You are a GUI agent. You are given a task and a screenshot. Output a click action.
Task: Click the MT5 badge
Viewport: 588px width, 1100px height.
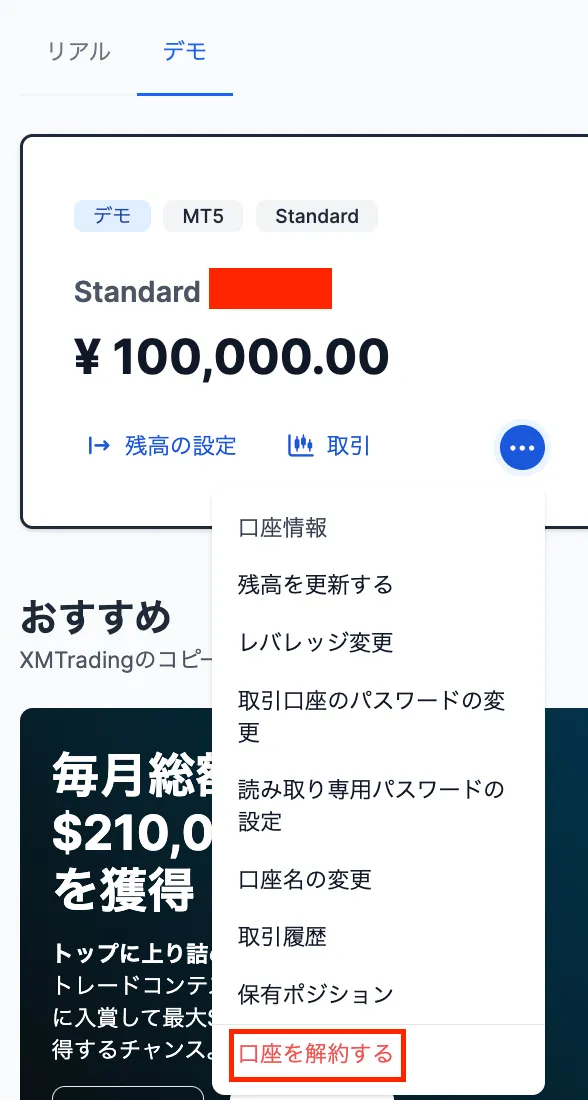tap(203, 216)
